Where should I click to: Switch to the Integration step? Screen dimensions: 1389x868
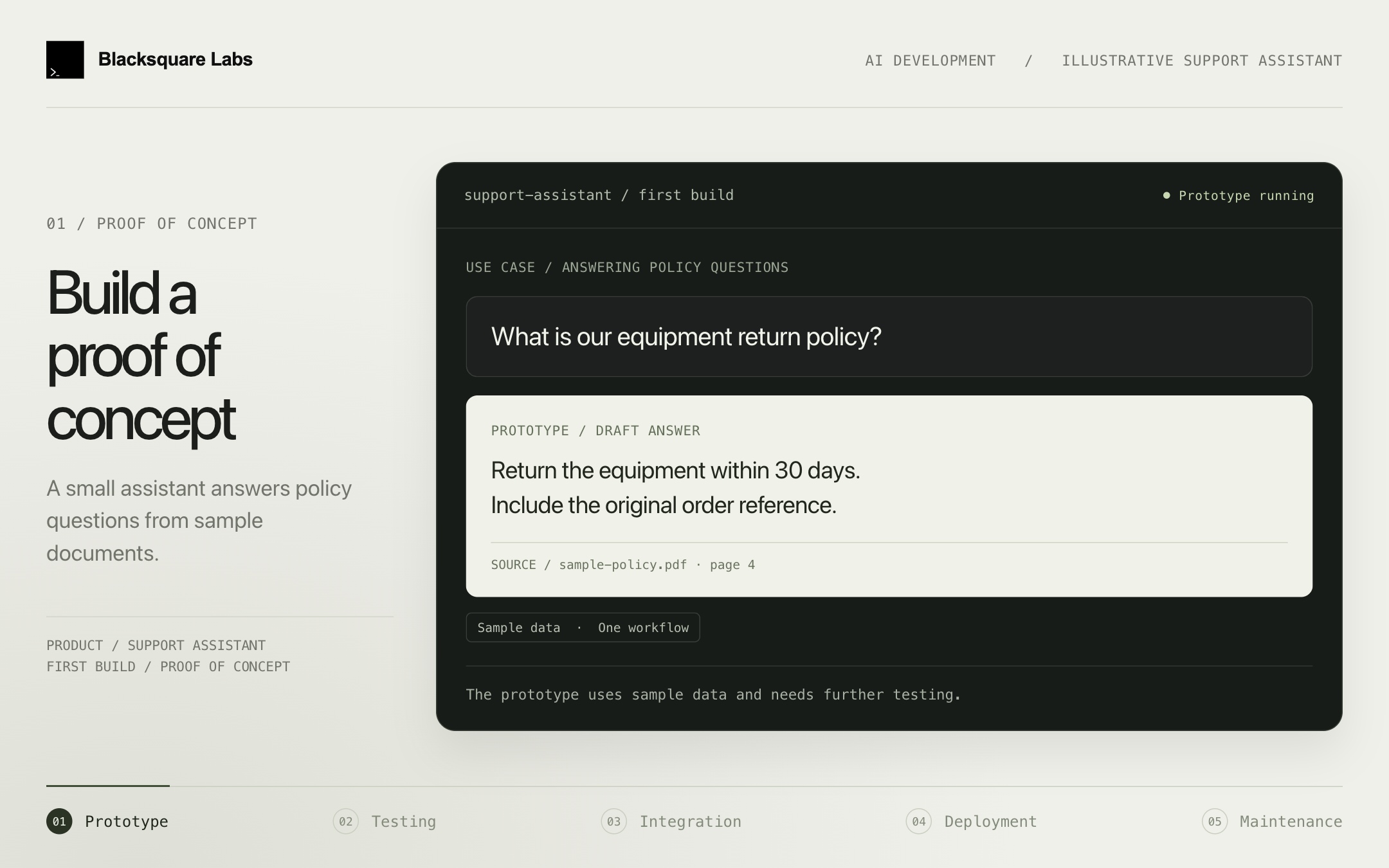click(x=671, y=822)
